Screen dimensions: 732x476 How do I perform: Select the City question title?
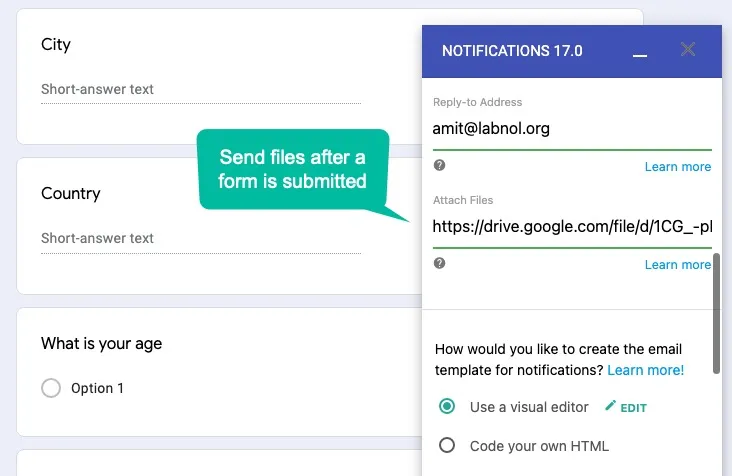[x=56, y=45]
